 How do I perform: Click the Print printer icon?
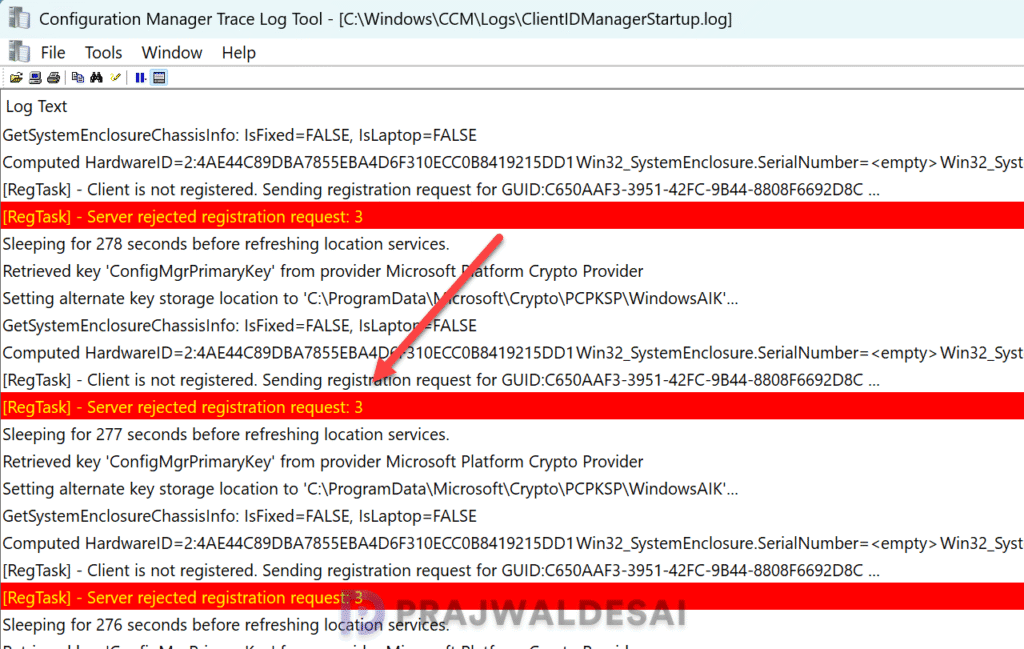coord(54,78)
